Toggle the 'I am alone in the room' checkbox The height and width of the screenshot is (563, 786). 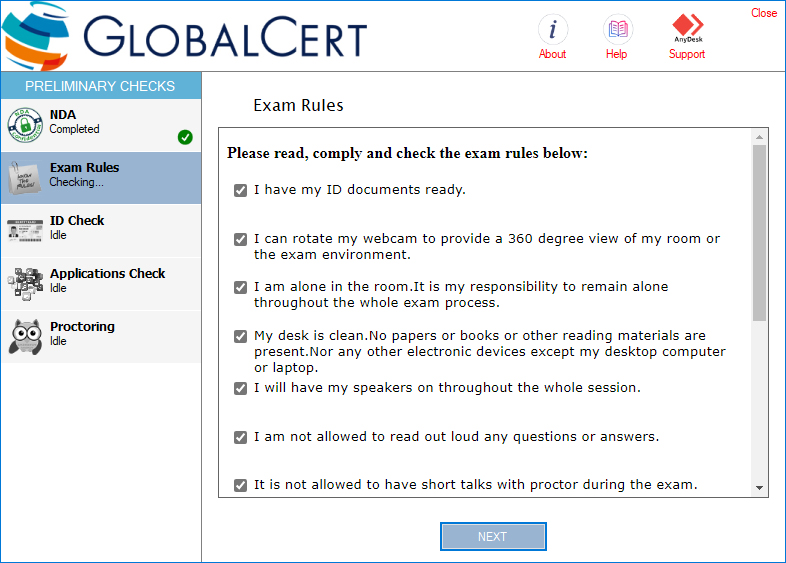pos(240,287)
